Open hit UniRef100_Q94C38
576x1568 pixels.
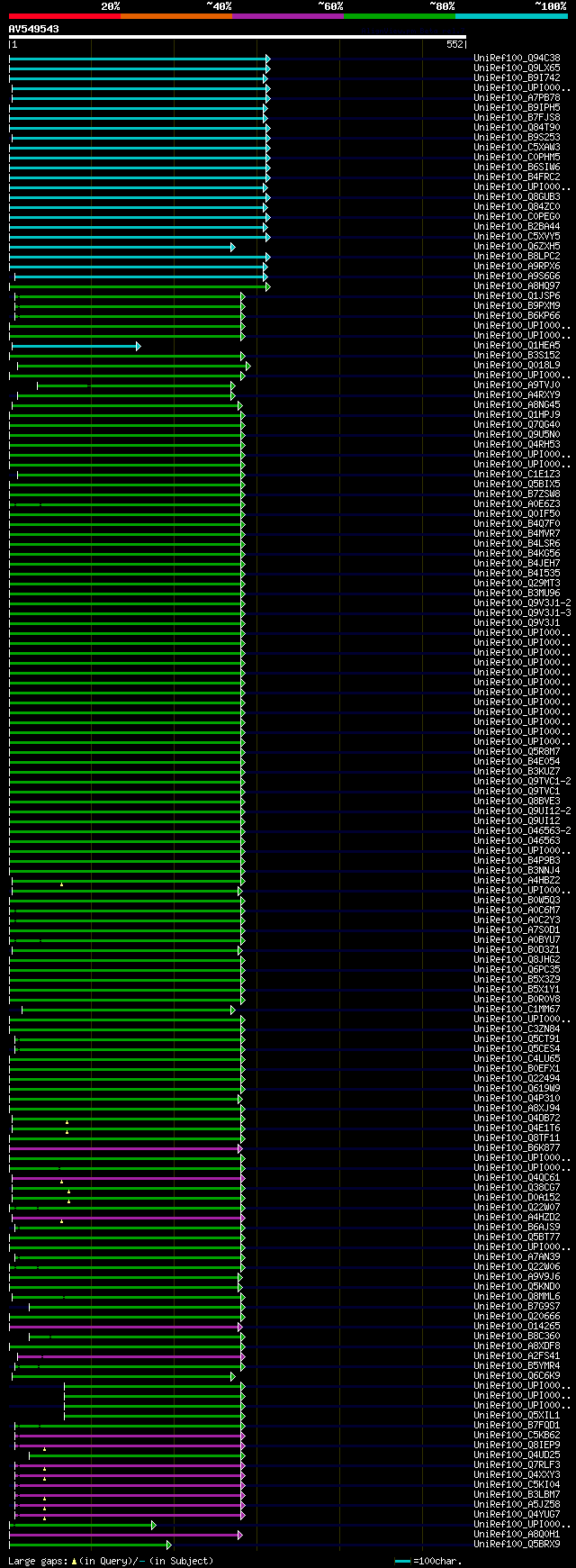pos(517,59)
